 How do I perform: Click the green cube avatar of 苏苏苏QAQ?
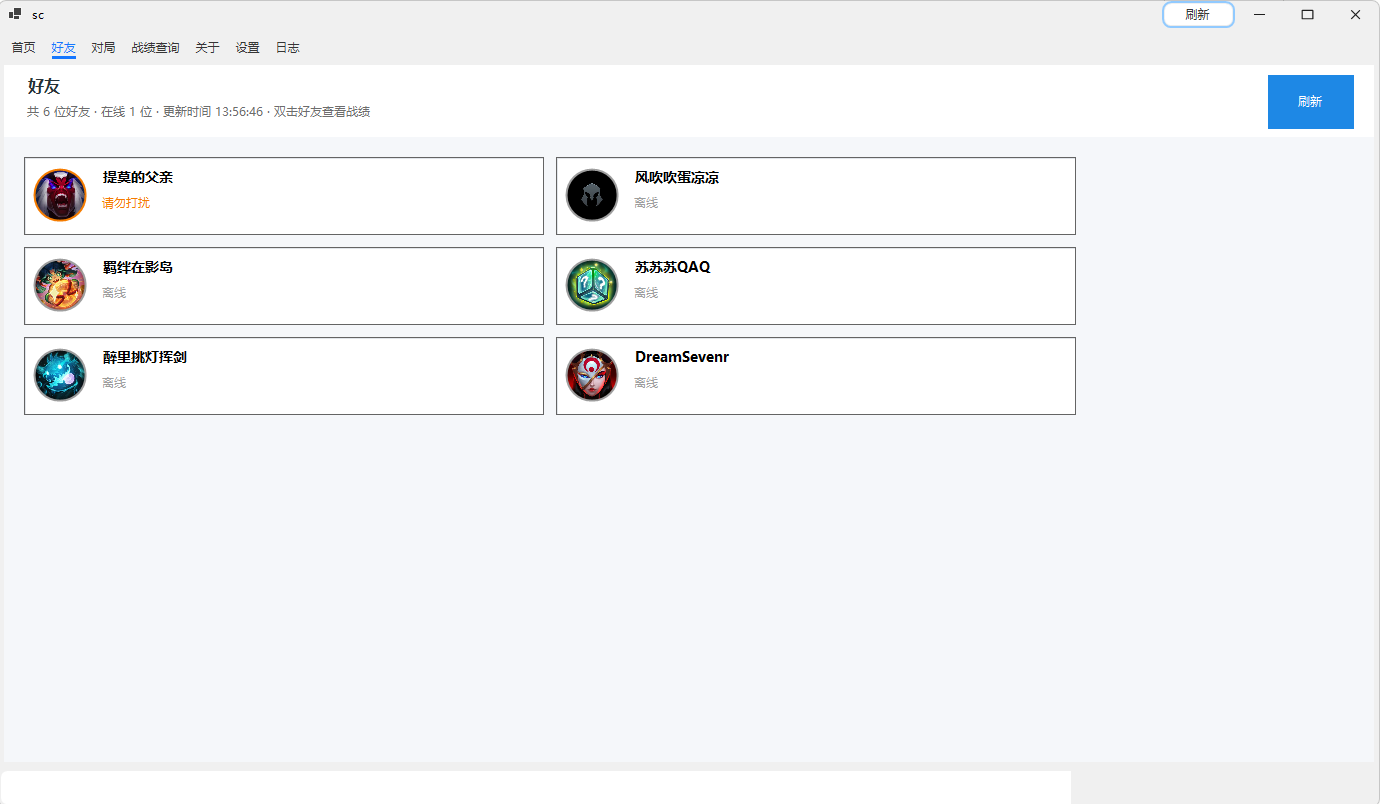pyautogui.click(x=592, y=285)
